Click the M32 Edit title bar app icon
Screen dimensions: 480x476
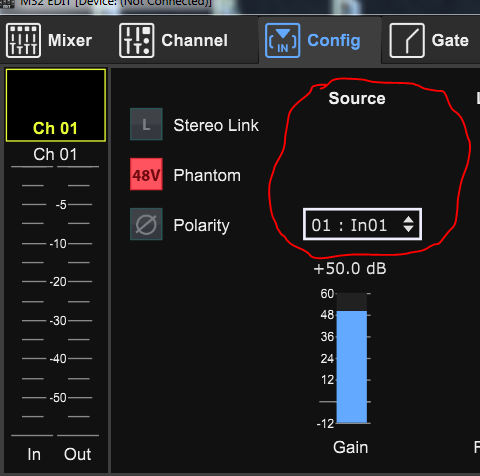(x=7, y=3)
